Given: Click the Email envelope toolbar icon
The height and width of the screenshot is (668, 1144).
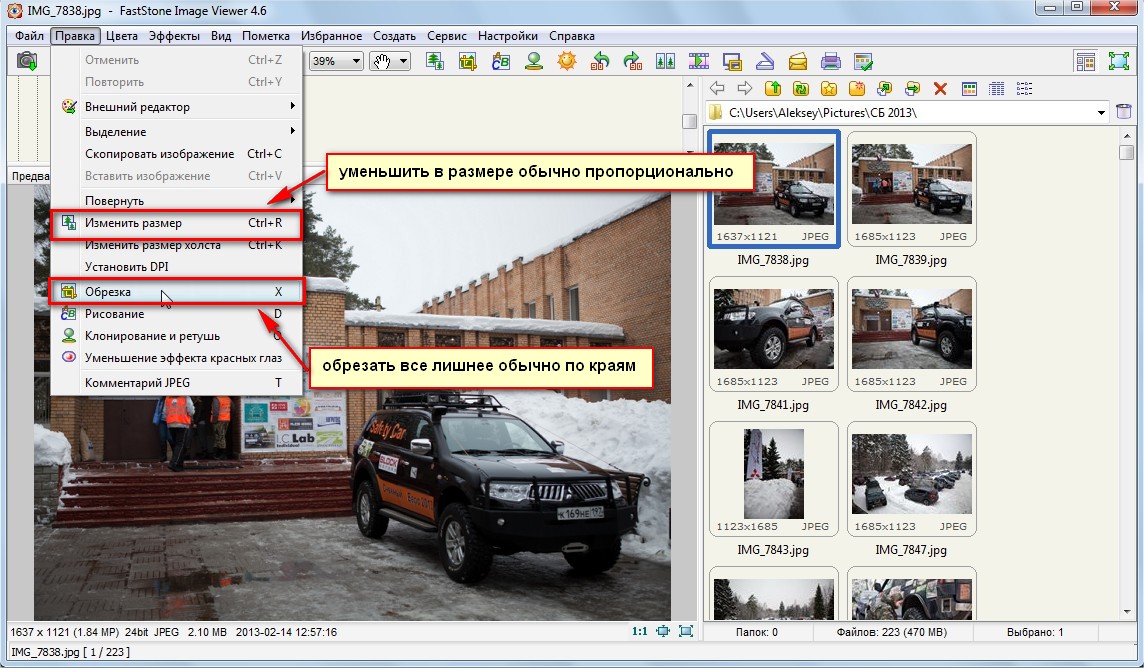Looking at the screenshot, I should click(797, 62).
